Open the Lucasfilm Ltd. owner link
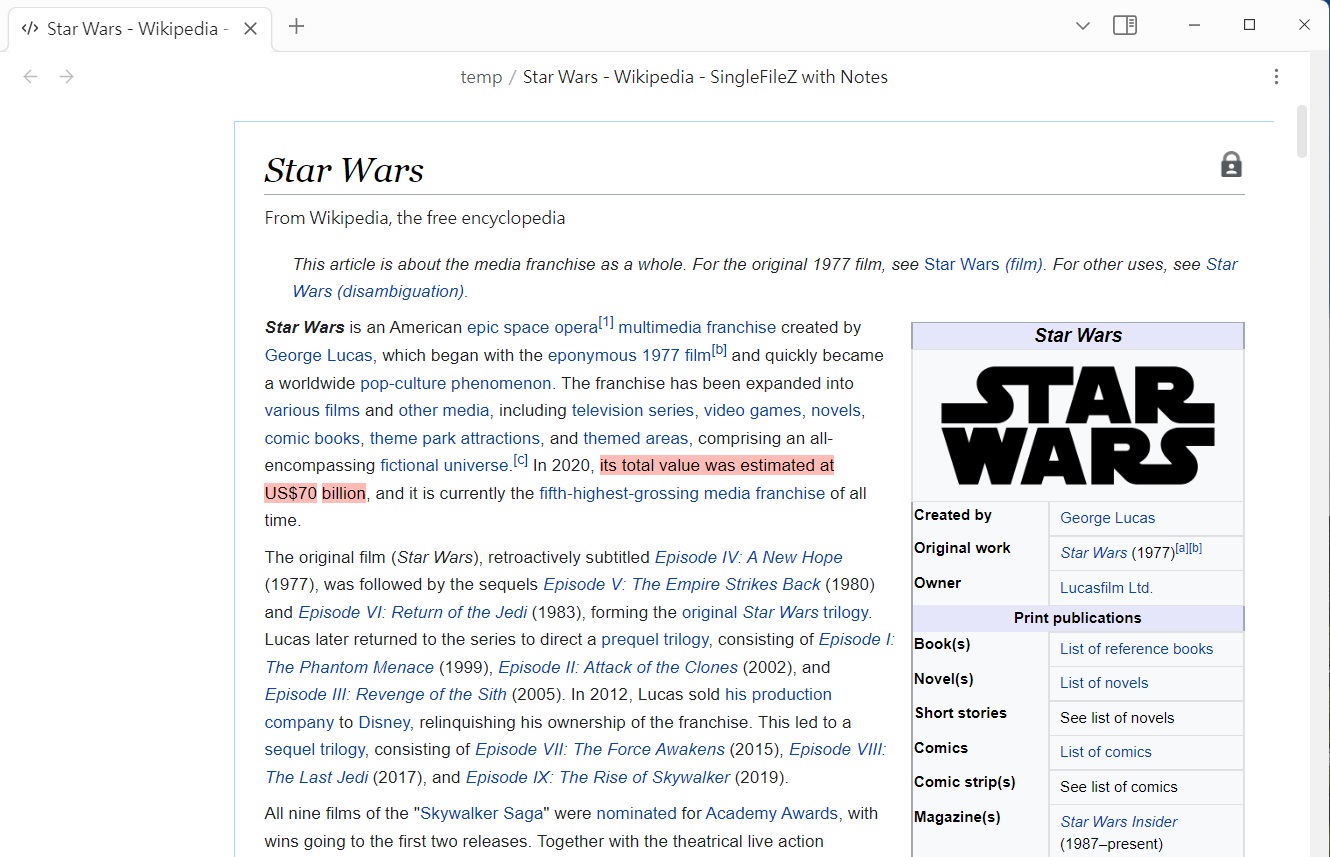Screen dimensions: 1330x857 point(1106,588)
